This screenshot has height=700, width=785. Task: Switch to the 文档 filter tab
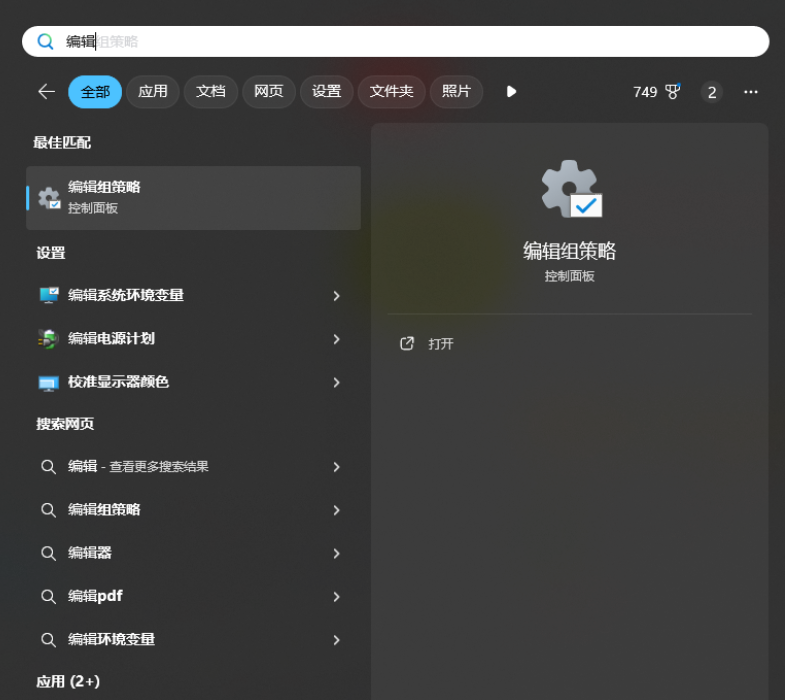[211, 92]
